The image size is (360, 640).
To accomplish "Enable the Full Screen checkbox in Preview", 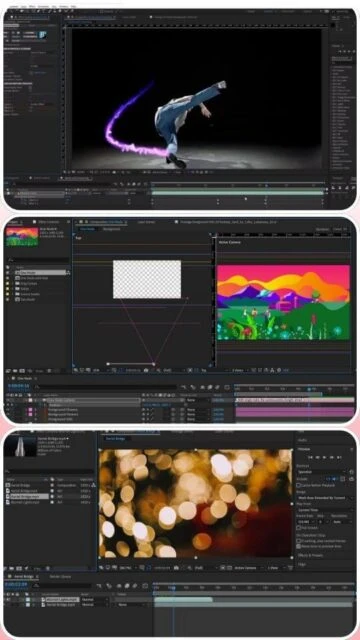I will (299, 528).
